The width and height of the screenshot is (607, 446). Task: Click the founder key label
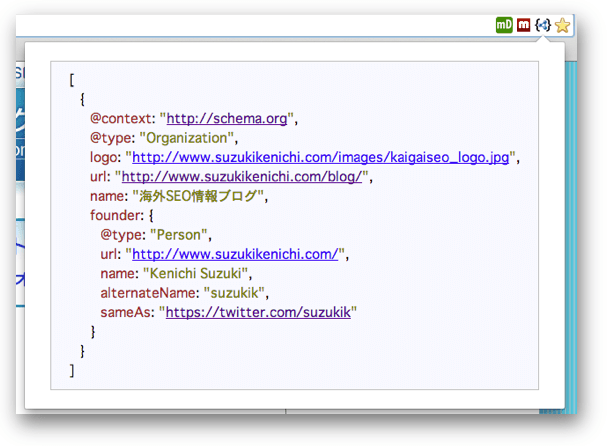[117, 215]
